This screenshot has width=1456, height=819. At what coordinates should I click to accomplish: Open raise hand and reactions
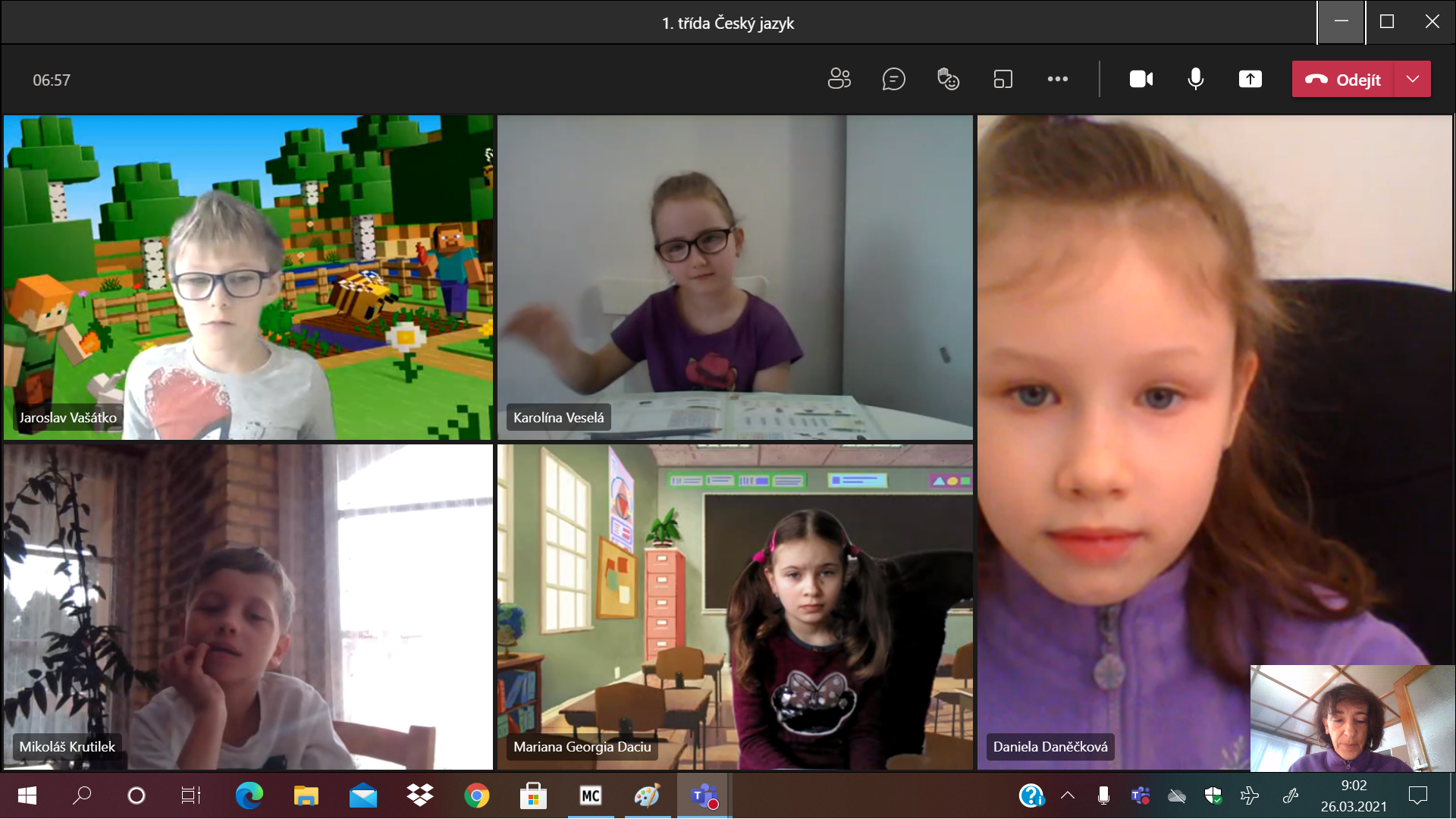tap(948, 79)
